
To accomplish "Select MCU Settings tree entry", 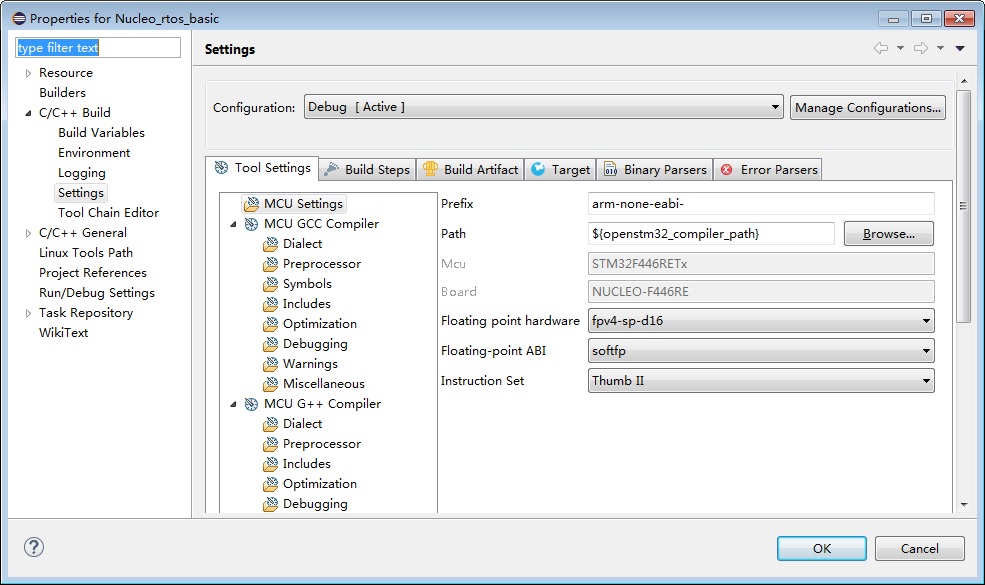I will tap(302, 204).
